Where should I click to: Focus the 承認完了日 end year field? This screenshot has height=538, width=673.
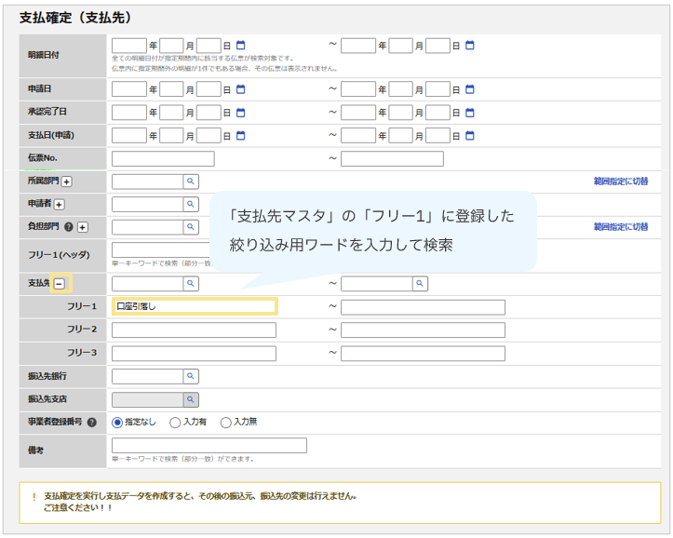[358, 112]
